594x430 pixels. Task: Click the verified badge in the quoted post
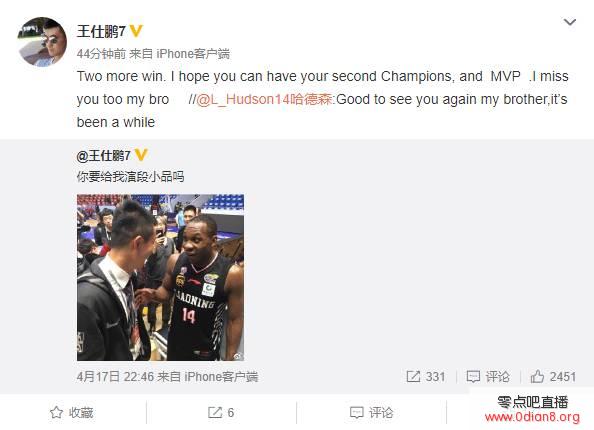point(141,155)
